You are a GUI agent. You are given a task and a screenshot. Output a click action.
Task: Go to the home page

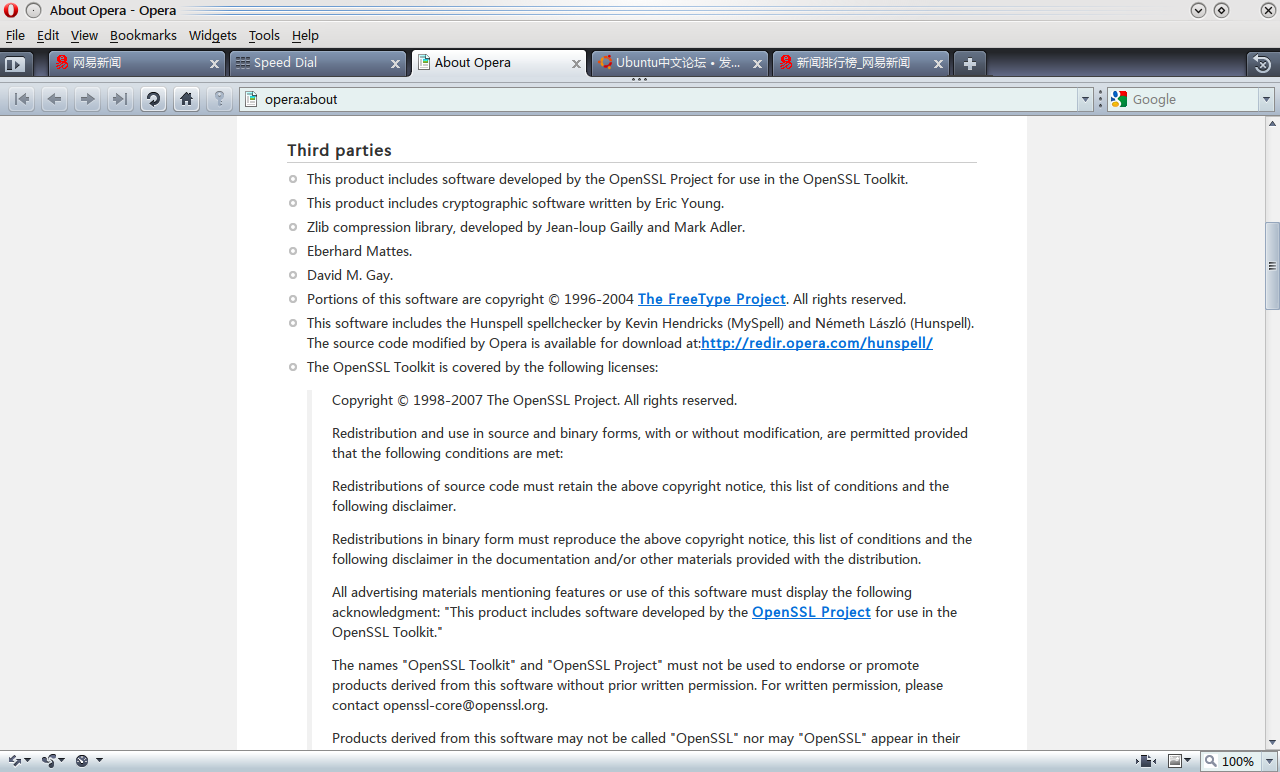186,99
